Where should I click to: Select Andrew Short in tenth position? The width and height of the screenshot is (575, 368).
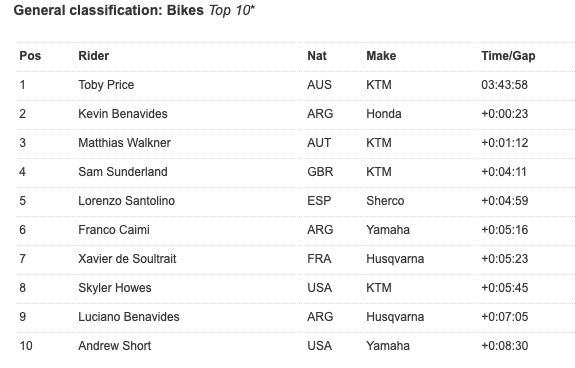[x=114, y=346]
